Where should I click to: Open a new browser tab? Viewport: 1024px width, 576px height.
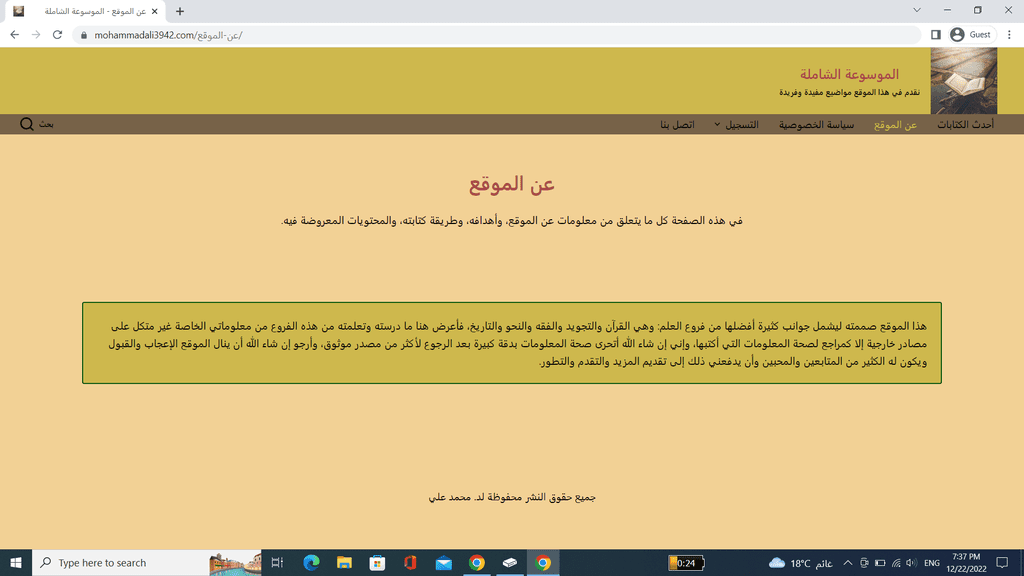point(180,11)
